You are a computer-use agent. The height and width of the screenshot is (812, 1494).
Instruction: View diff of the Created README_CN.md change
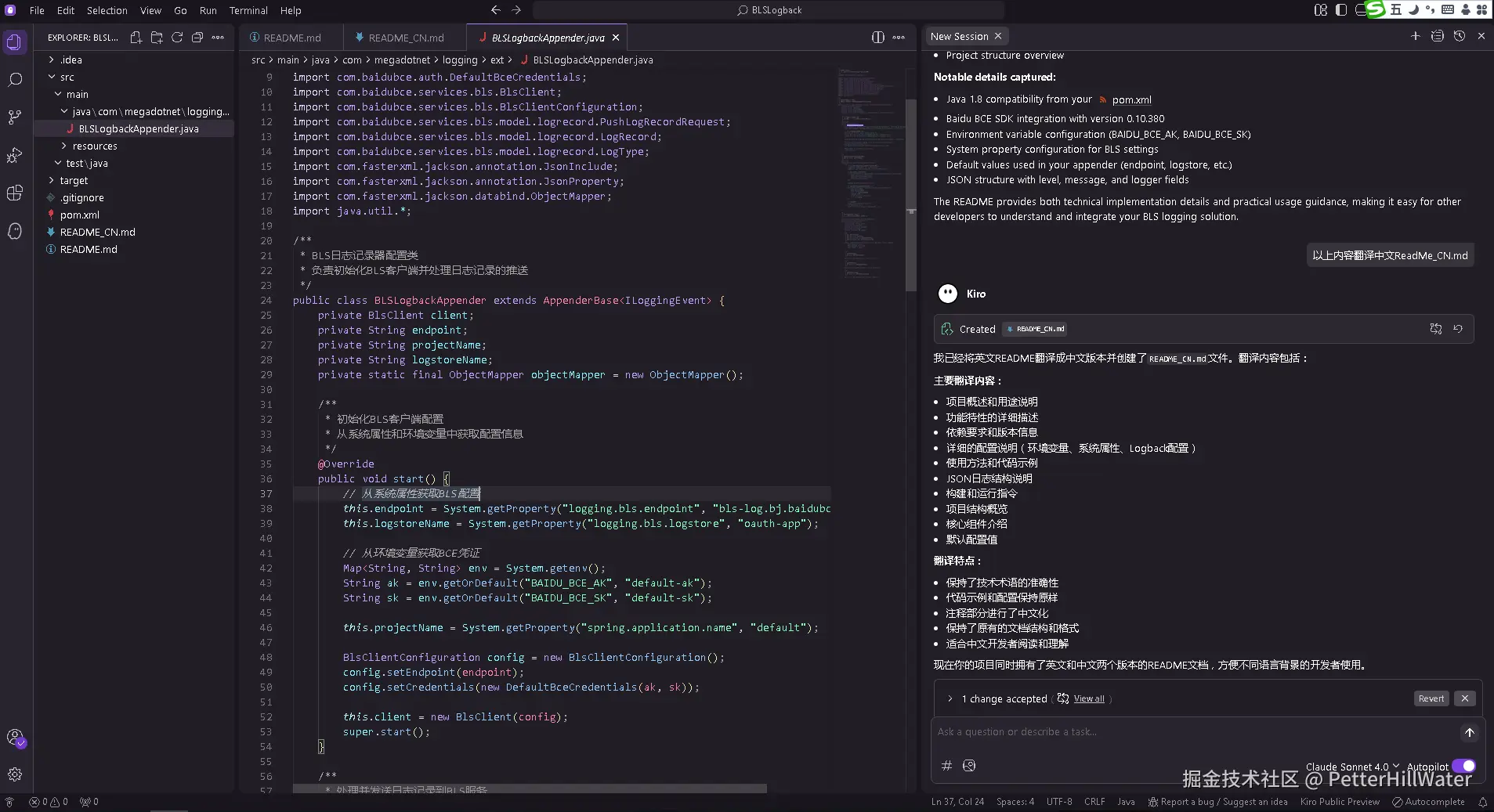1436,329
